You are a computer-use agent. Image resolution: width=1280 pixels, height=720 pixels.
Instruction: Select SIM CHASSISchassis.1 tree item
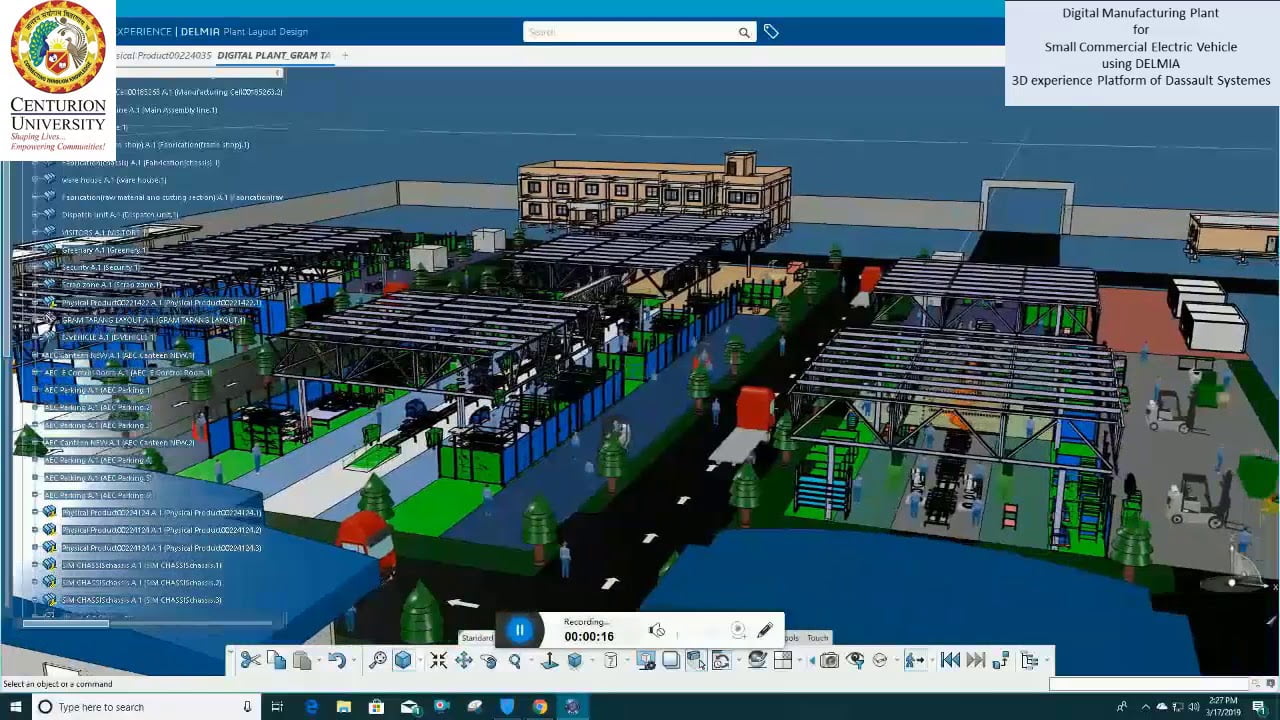[x=142, y=565]
